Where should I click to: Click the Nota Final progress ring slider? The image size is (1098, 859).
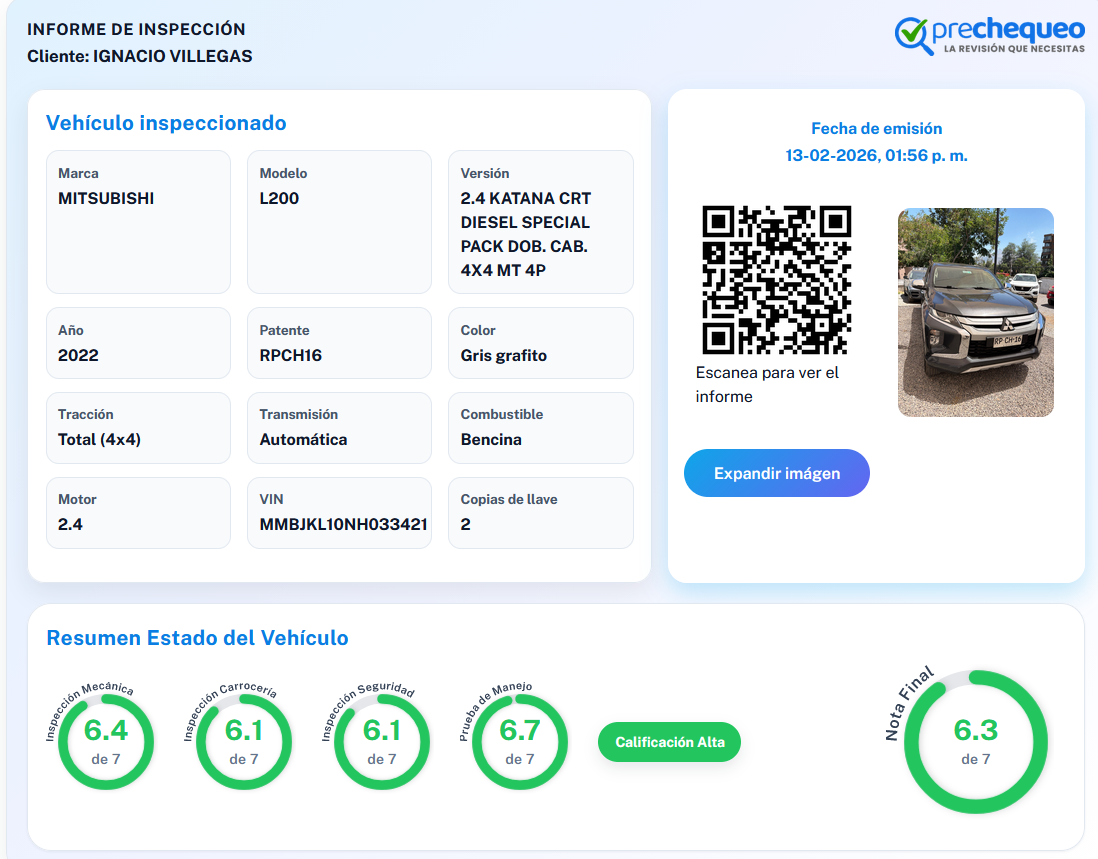pos(975,742)
